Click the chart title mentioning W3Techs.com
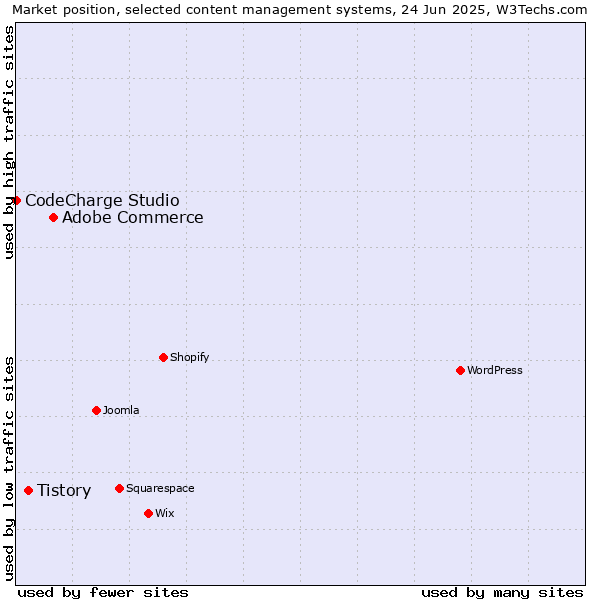Image resolution: width=600 pixels, height=600 pixels. 300,10
